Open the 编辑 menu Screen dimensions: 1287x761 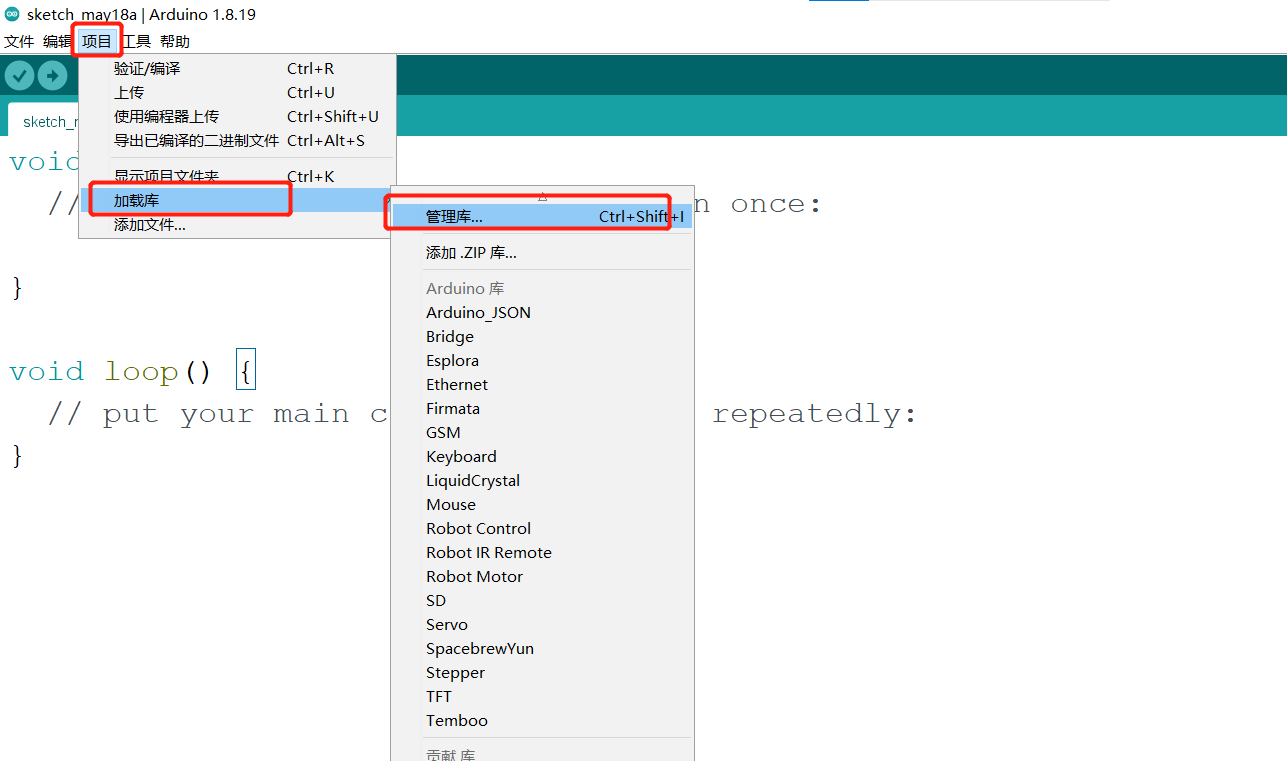point(57,41)
